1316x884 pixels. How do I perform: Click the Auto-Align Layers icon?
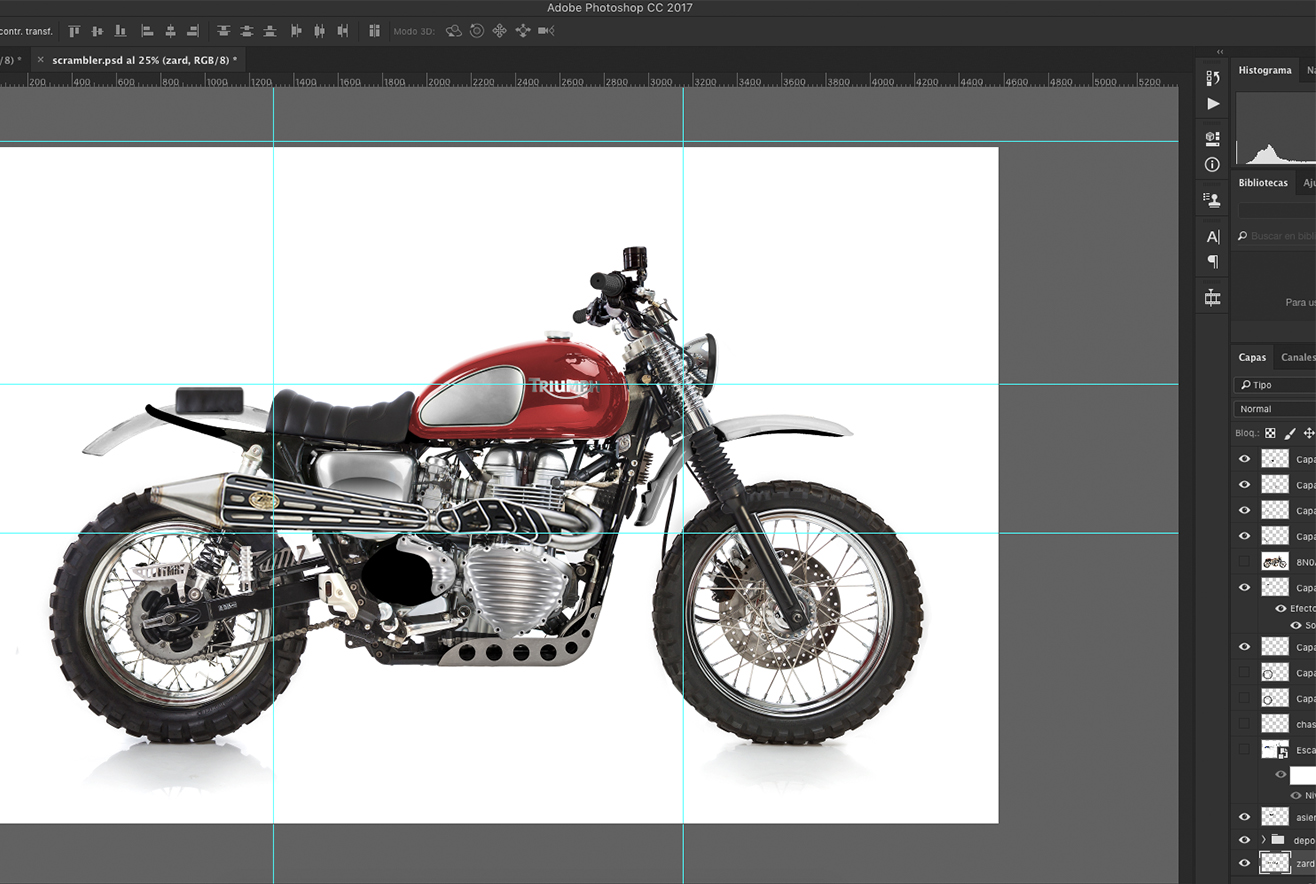pyautogui.click(x=375, y=31)
